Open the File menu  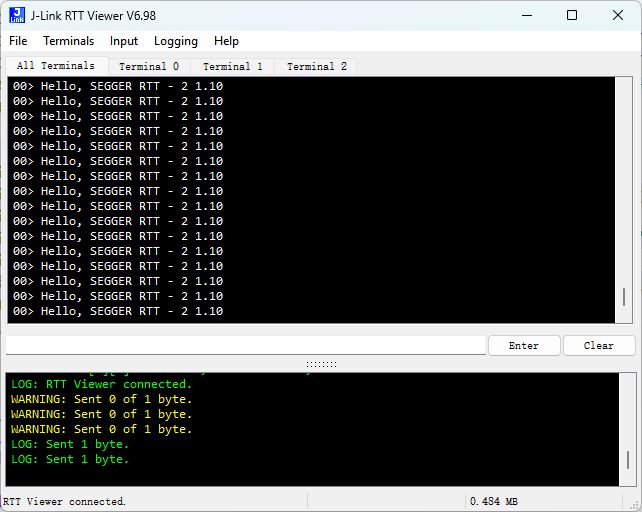(x=18, y=41)
